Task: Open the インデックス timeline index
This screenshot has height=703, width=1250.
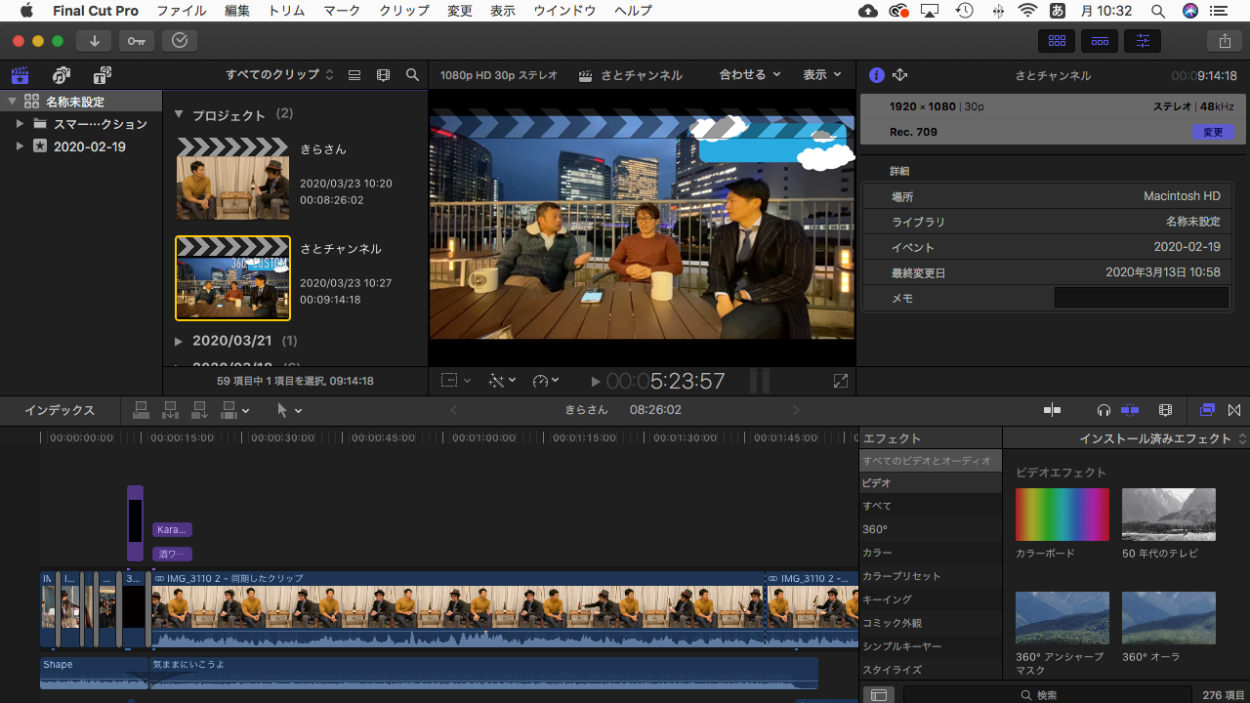Action: tap(60, 410)
